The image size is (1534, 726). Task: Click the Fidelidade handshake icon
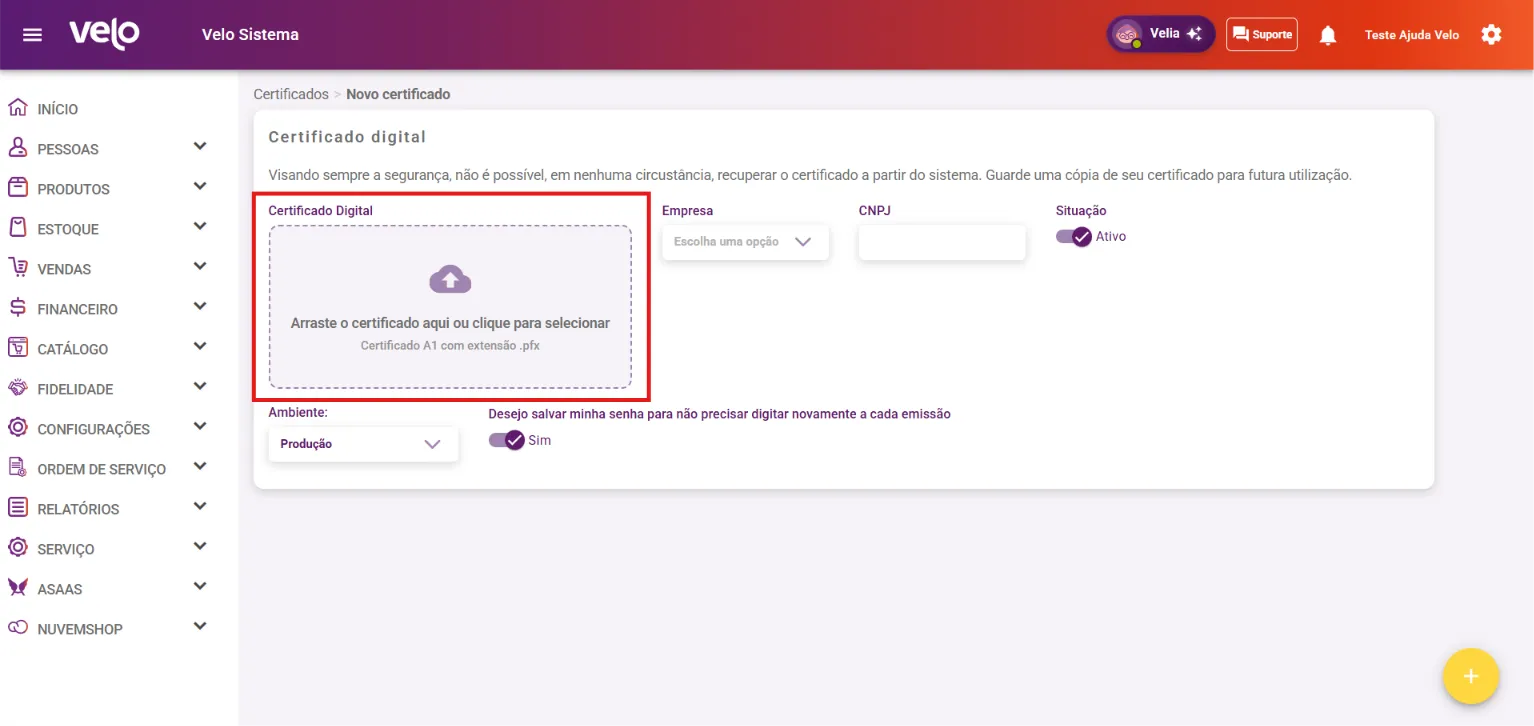coord(17,388)
